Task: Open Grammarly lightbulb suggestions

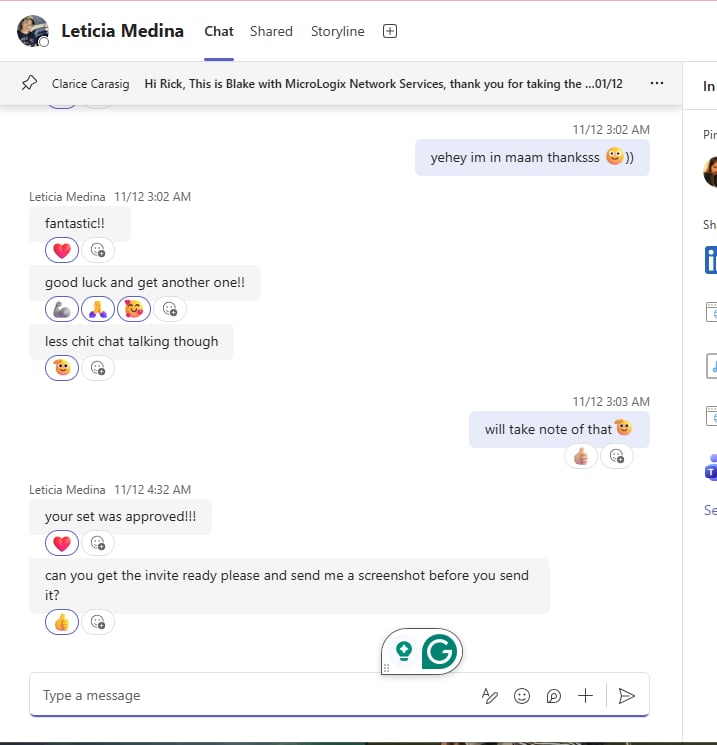Action: tap(403, 651)
